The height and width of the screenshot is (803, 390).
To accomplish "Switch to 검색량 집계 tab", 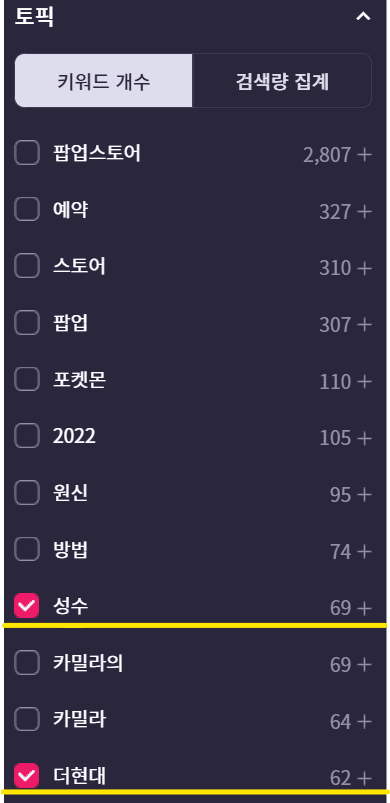I will tap(282, 81).
